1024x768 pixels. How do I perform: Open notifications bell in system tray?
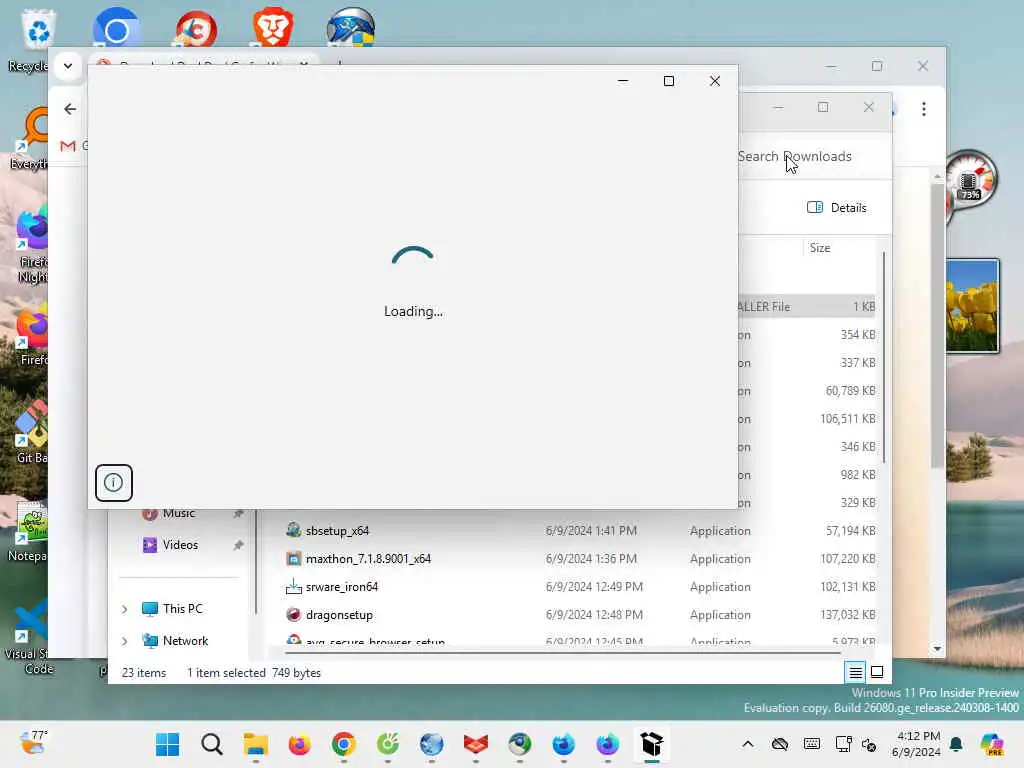click(956, 744)
